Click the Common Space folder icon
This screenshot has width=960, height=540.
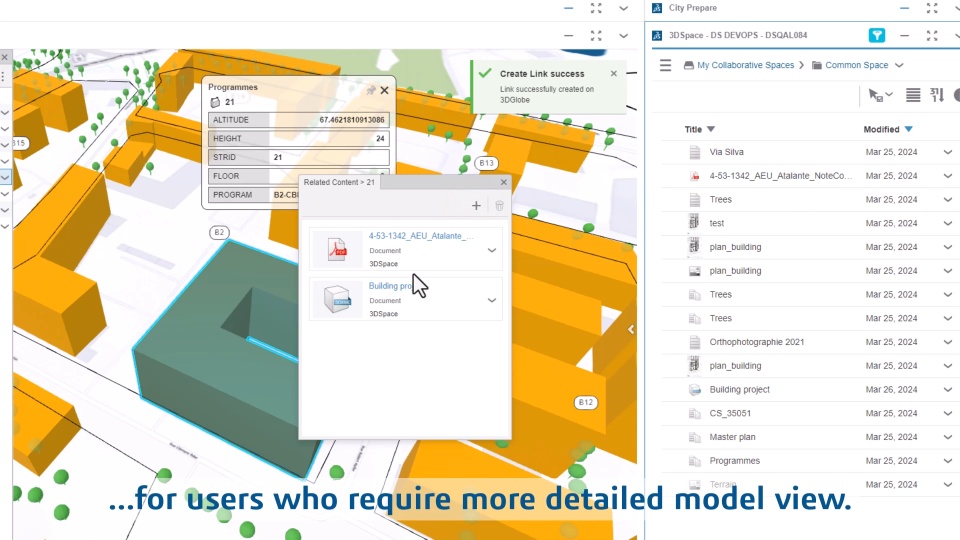tap(817, 65)
